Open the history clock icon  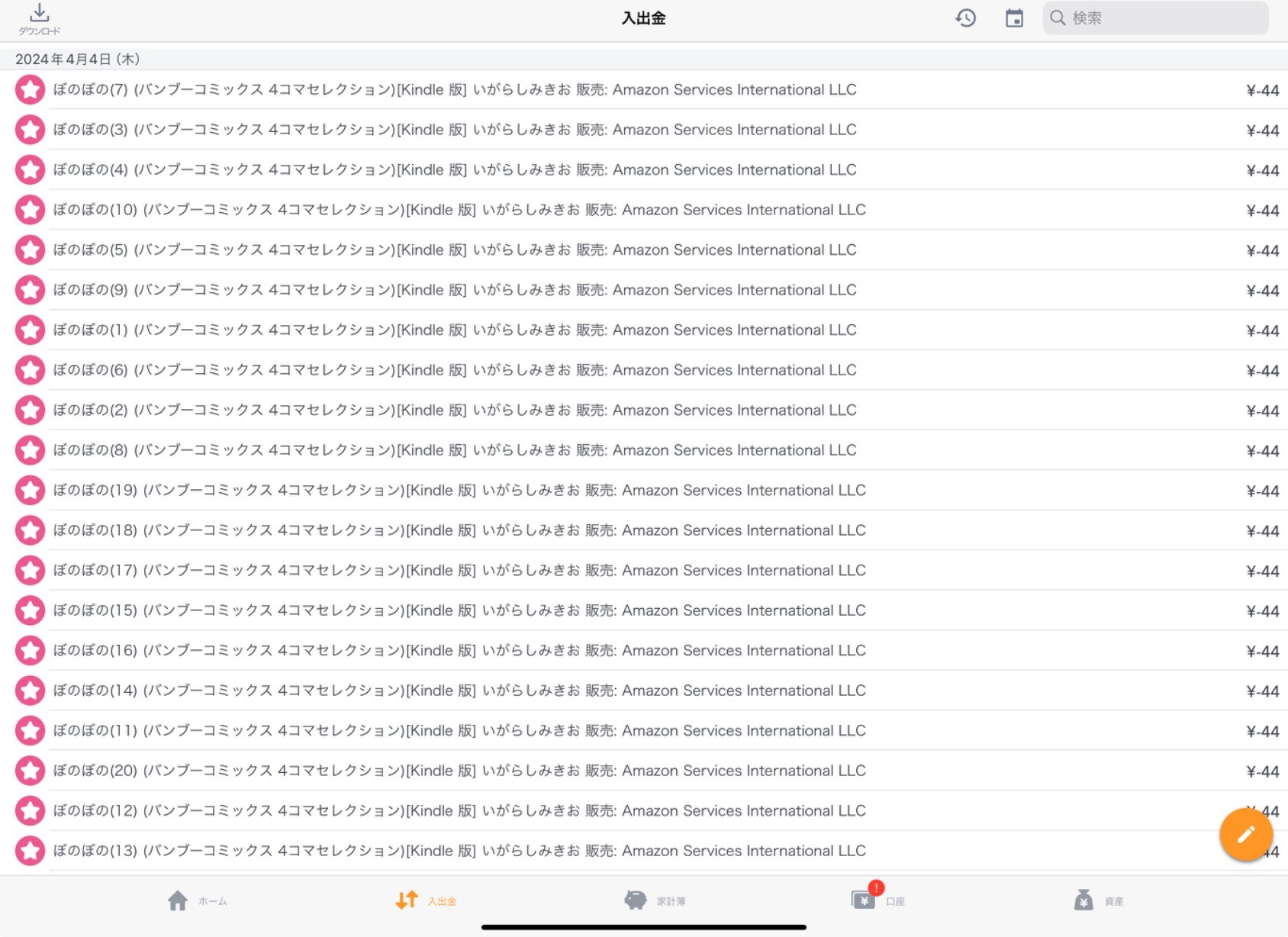click(966, 18)
